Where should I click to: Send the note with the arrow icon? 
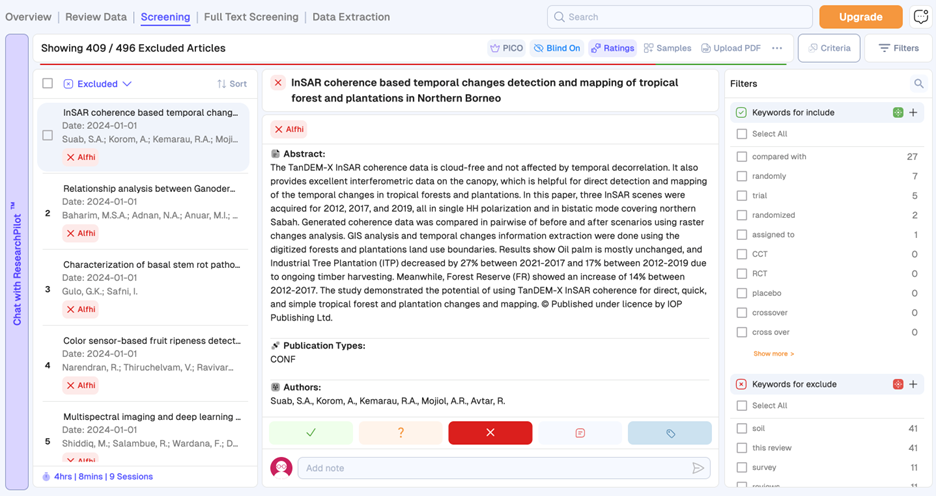[698, 468]
